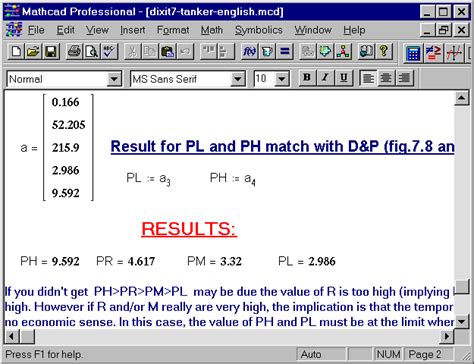Click the Calculate equals-sign icon
This screenshot has height=364, width=474.
pos(284,52)
